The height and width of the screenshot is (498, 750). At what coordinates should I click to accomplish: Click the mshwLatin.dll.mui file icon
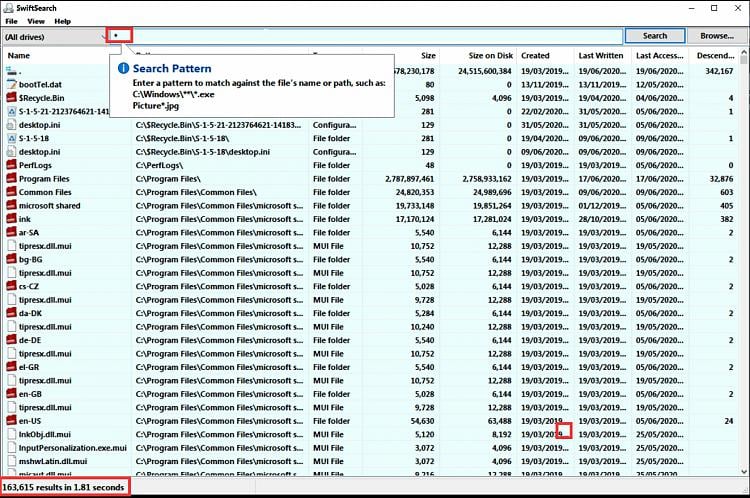pyautogui.click(x=11, y=461)
